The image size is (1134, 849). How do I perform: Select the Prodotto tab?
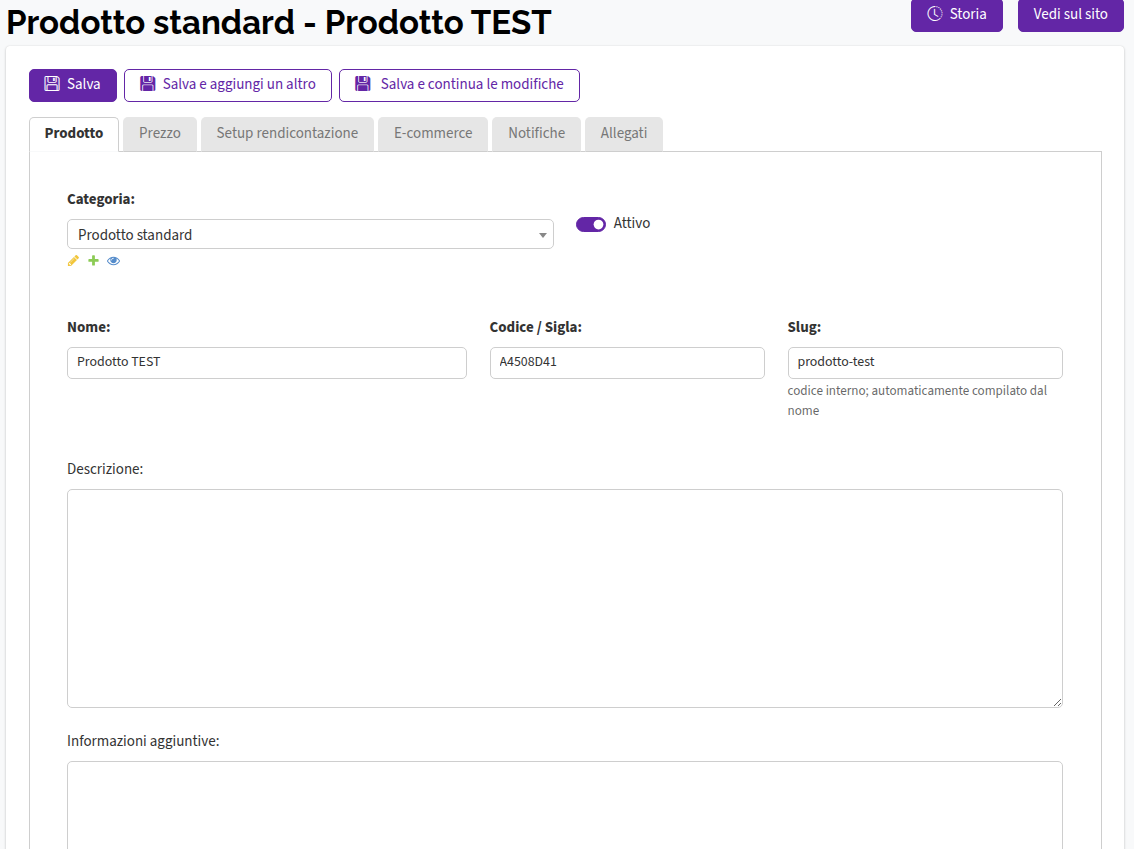(x=74, y=134)
